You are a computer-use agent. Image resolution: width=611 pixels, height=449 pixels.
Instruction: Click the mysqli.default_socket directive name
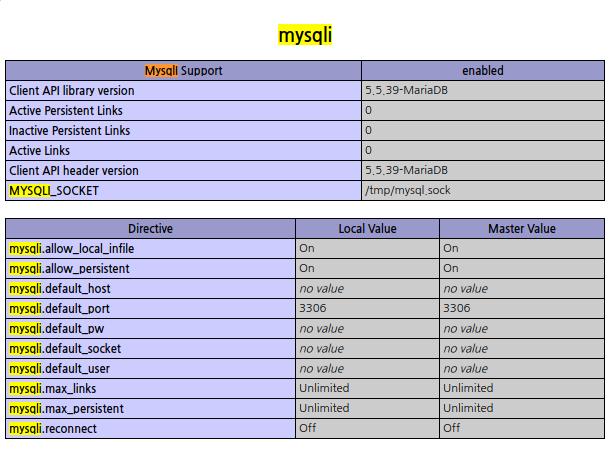(65, 348)
